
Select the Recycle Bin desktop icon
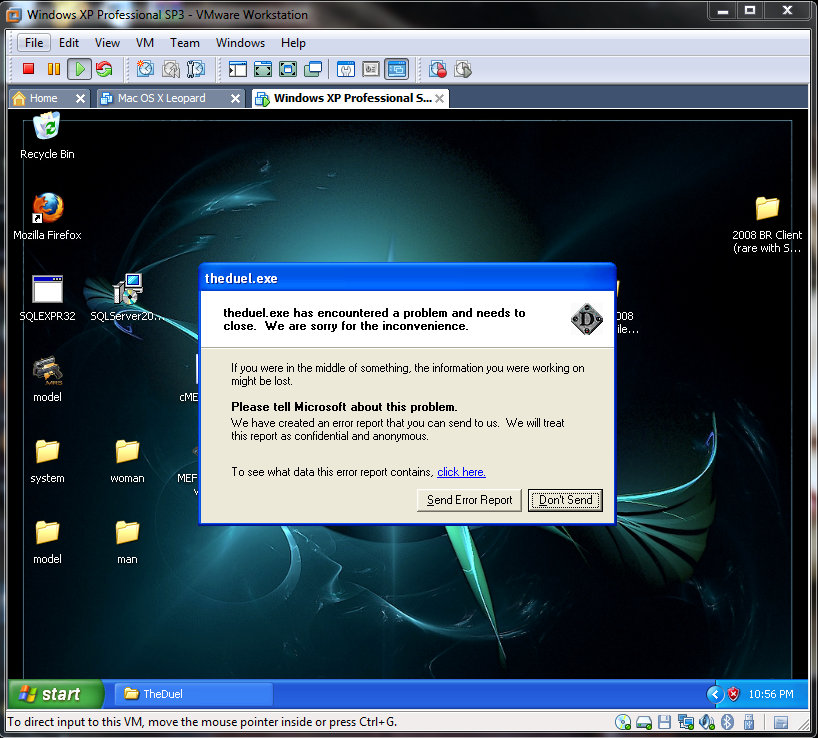pos(47,135)
